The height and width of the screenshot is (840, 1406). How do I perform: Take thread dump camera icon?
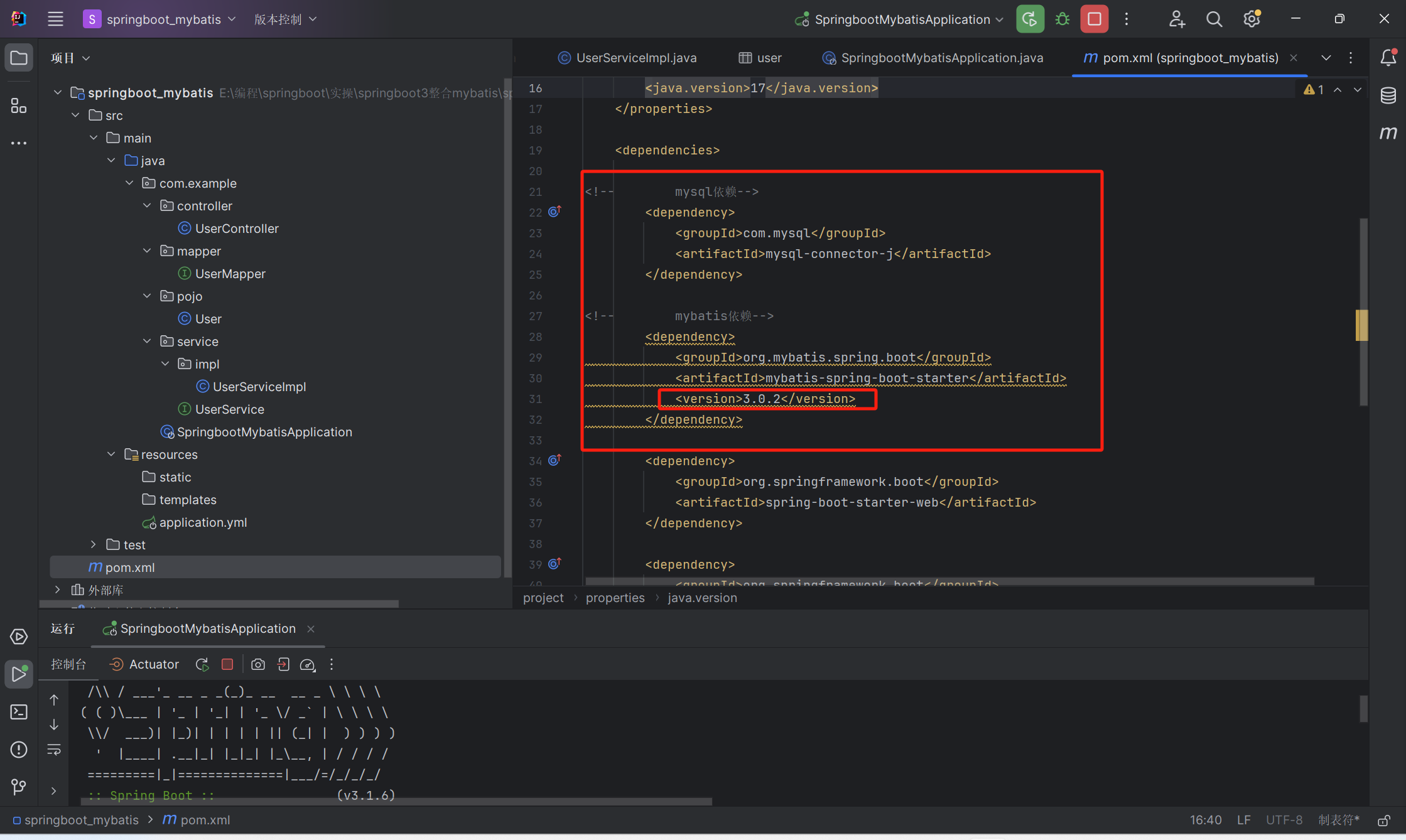(258, 664)
